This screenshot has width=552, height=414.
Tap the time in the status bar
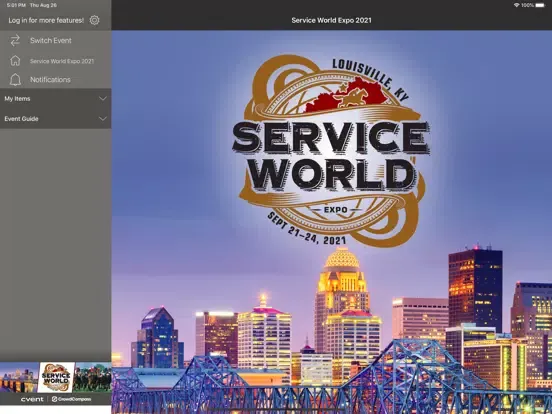(16, 5)
